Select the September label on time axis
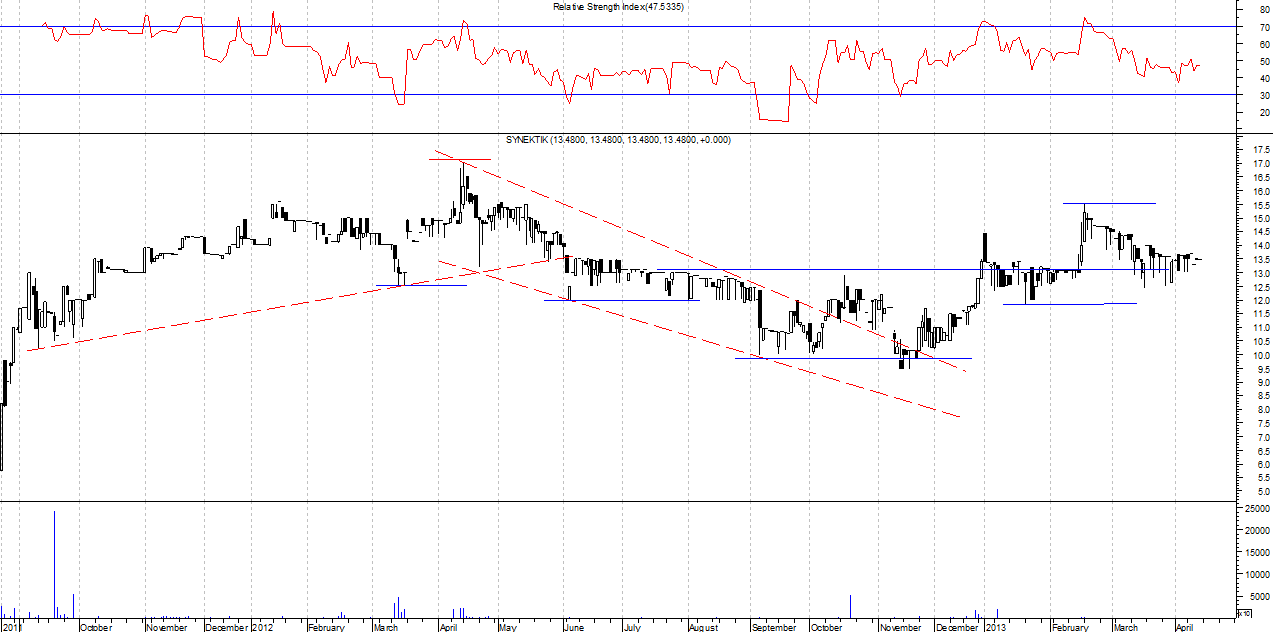The width and height of the screenshot is (1273, 632). point(774,627)
